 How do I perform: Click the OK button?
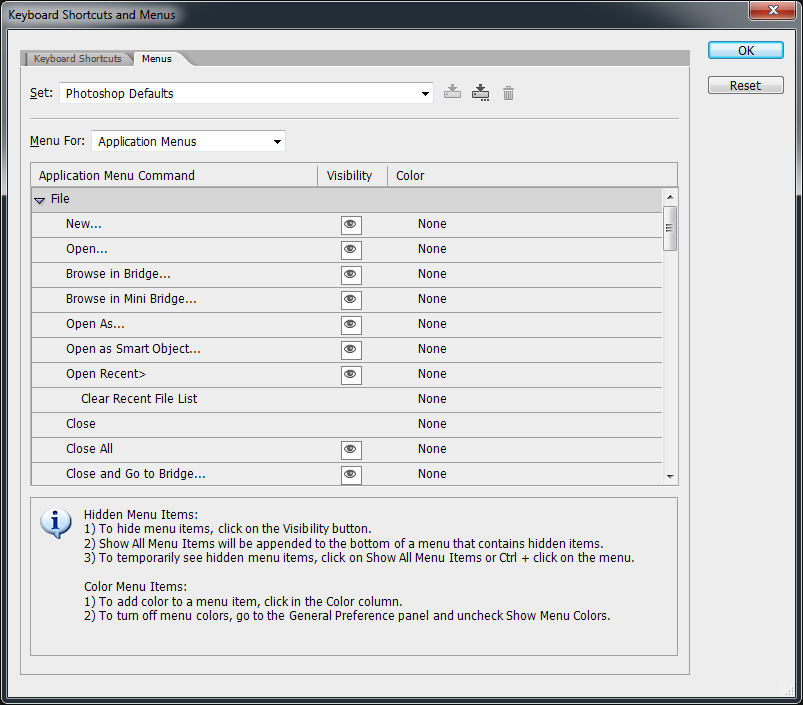(x=746, y=50)
